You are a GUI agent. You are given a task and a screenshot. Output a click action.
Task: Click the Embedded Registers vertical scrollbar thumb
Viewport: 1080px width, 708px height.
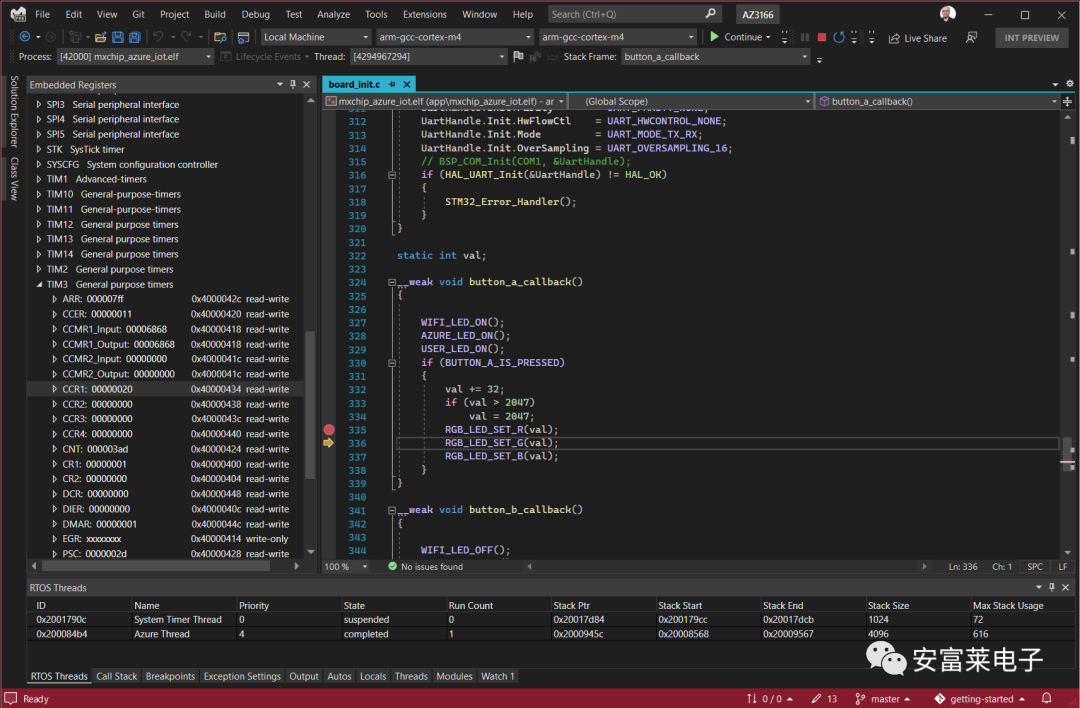coord(310,405)
